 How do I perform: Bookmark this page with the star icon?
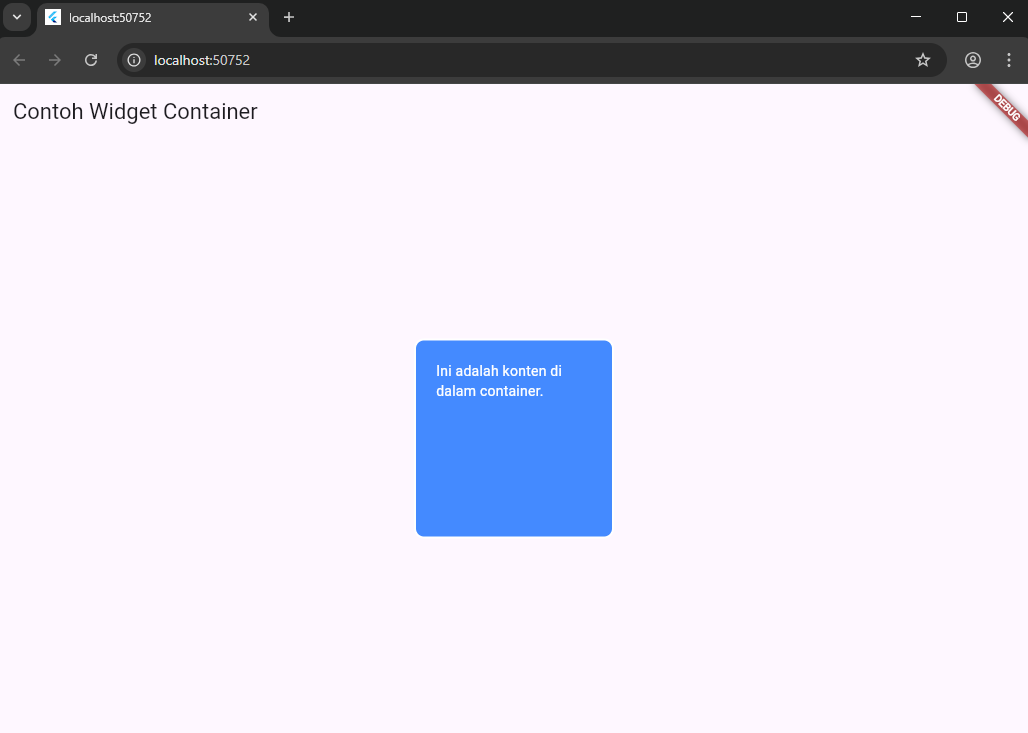point(922,60)
